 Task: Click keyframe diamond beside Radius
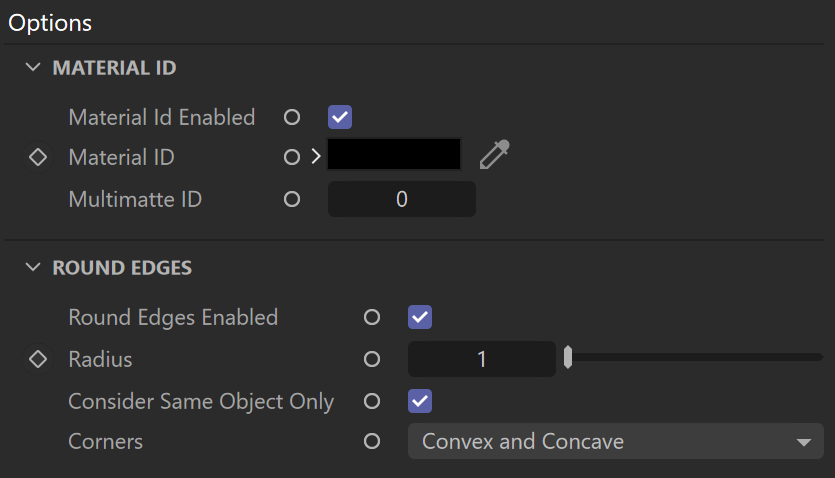38,359
